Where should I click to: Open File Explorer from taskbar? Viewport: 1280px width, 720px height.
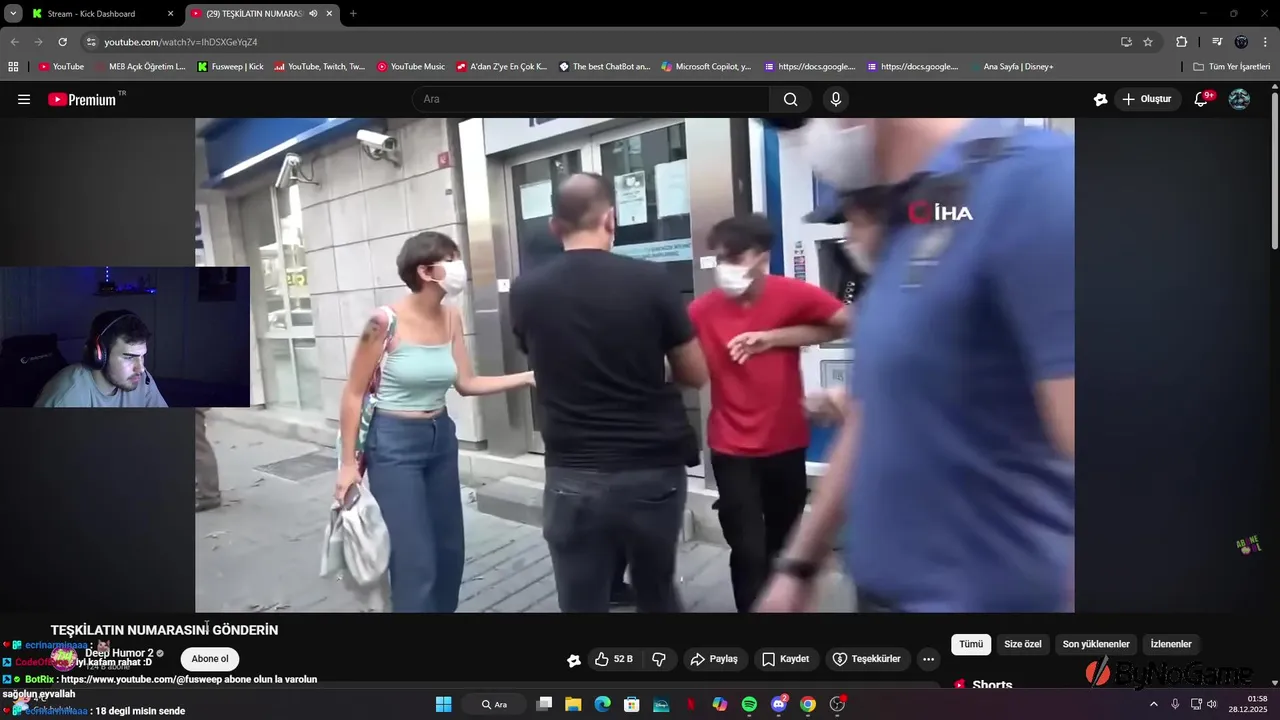[573, 704]
